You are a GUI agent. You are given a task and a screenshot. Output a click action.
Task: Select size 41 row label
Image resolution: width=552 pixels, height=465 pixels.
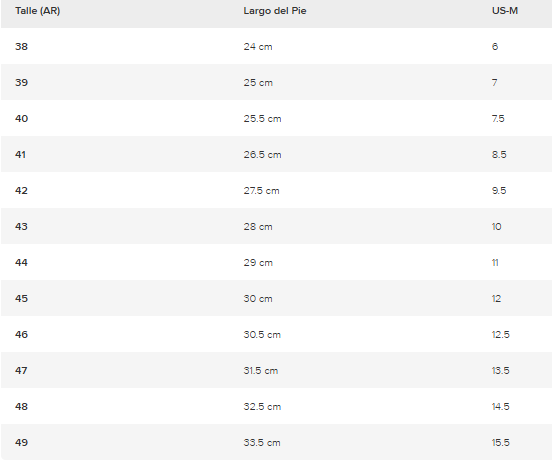click(20, 155)
